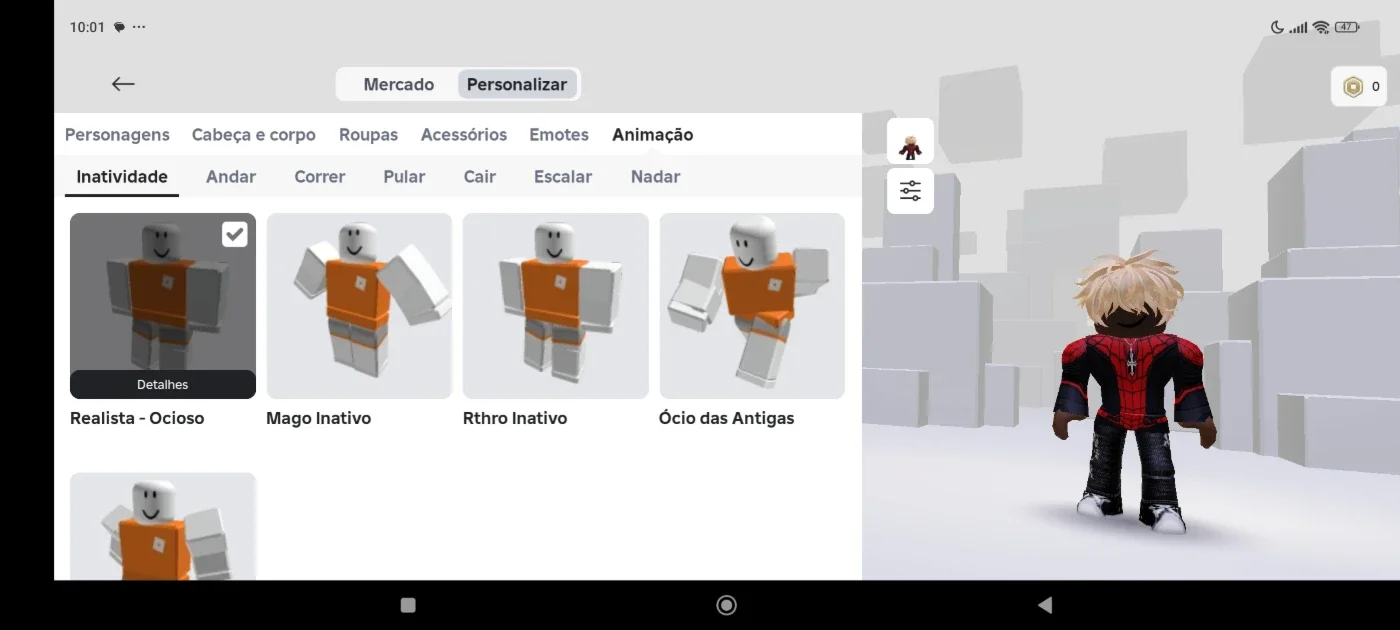The image size is (1400, 630).
Task: Switch to the Correr sub-tab
Action: [320, 177]
